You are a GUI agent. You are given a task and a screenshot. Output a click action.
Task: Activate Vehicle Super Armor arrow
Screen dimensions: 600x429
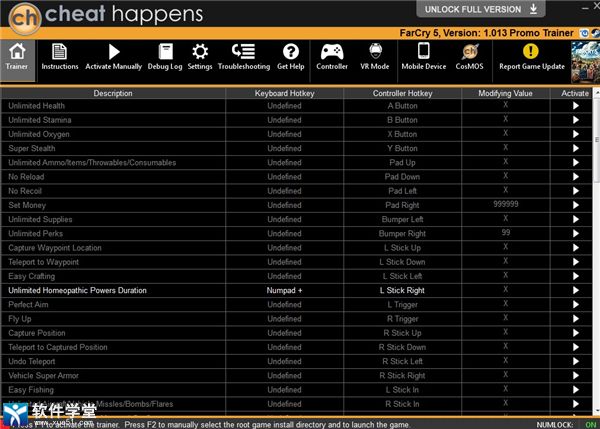click(x=576, y=375)
